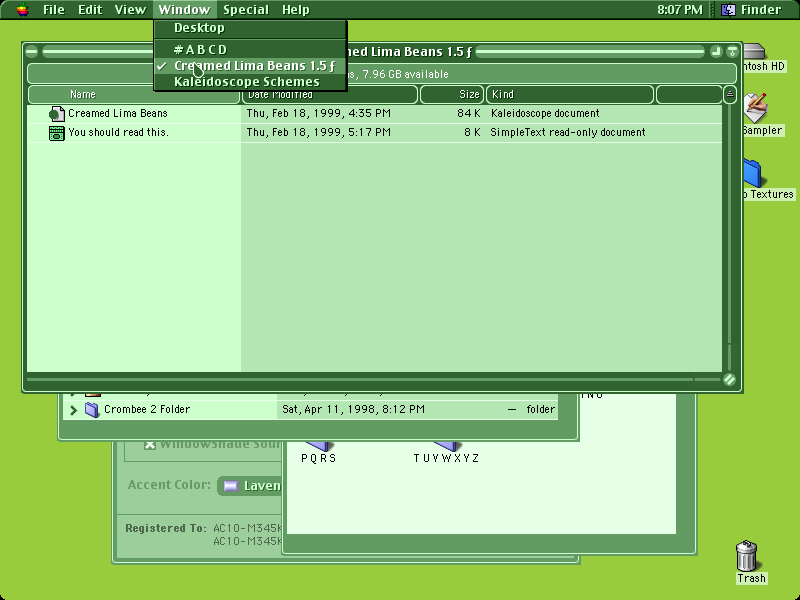Image resolution: width=800 pixels, height=600 pixels.
Task: Choose '# A B C D' from the Window menu
Action: tap(251, 49)
